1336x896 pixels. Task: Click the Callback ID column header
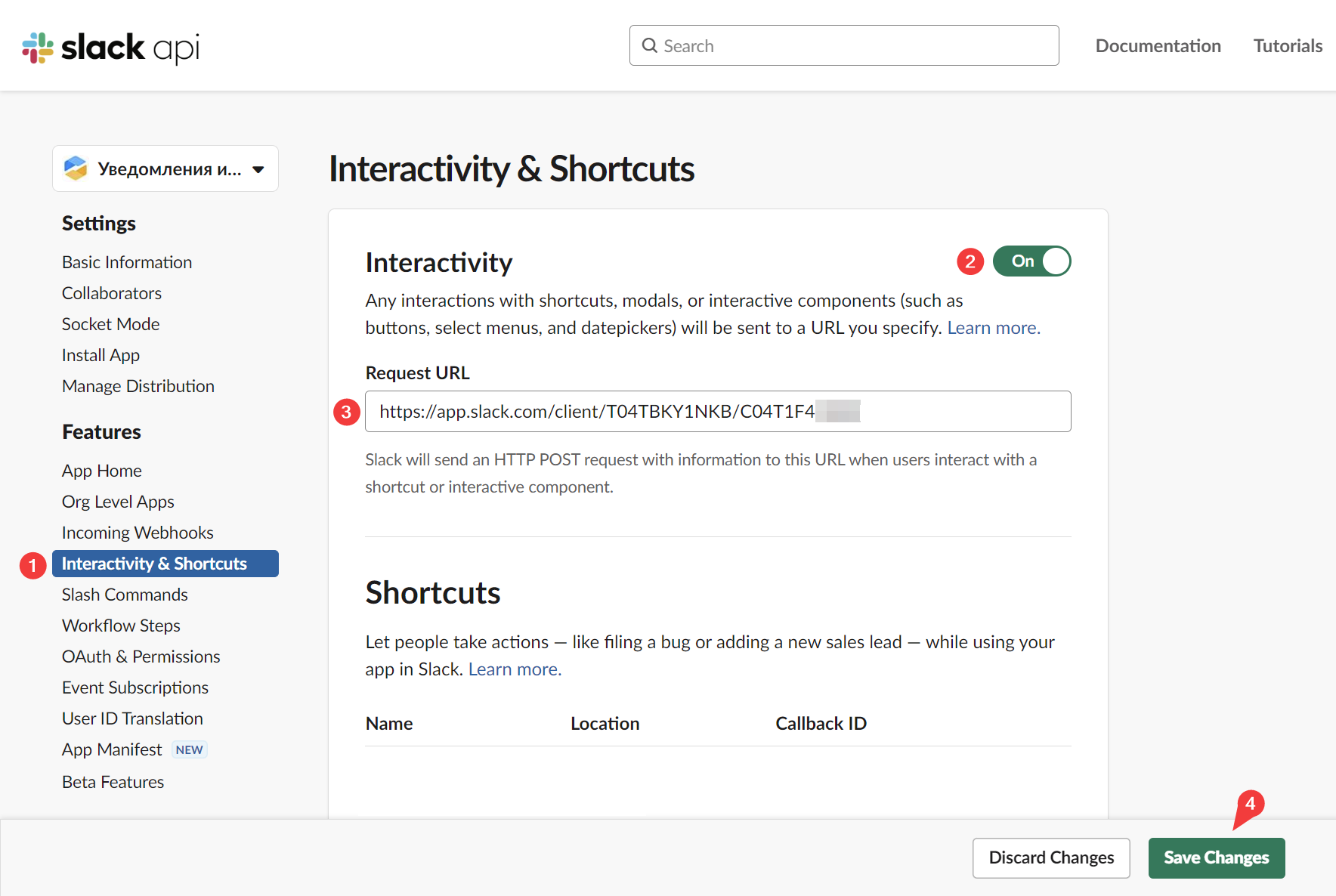821,724
